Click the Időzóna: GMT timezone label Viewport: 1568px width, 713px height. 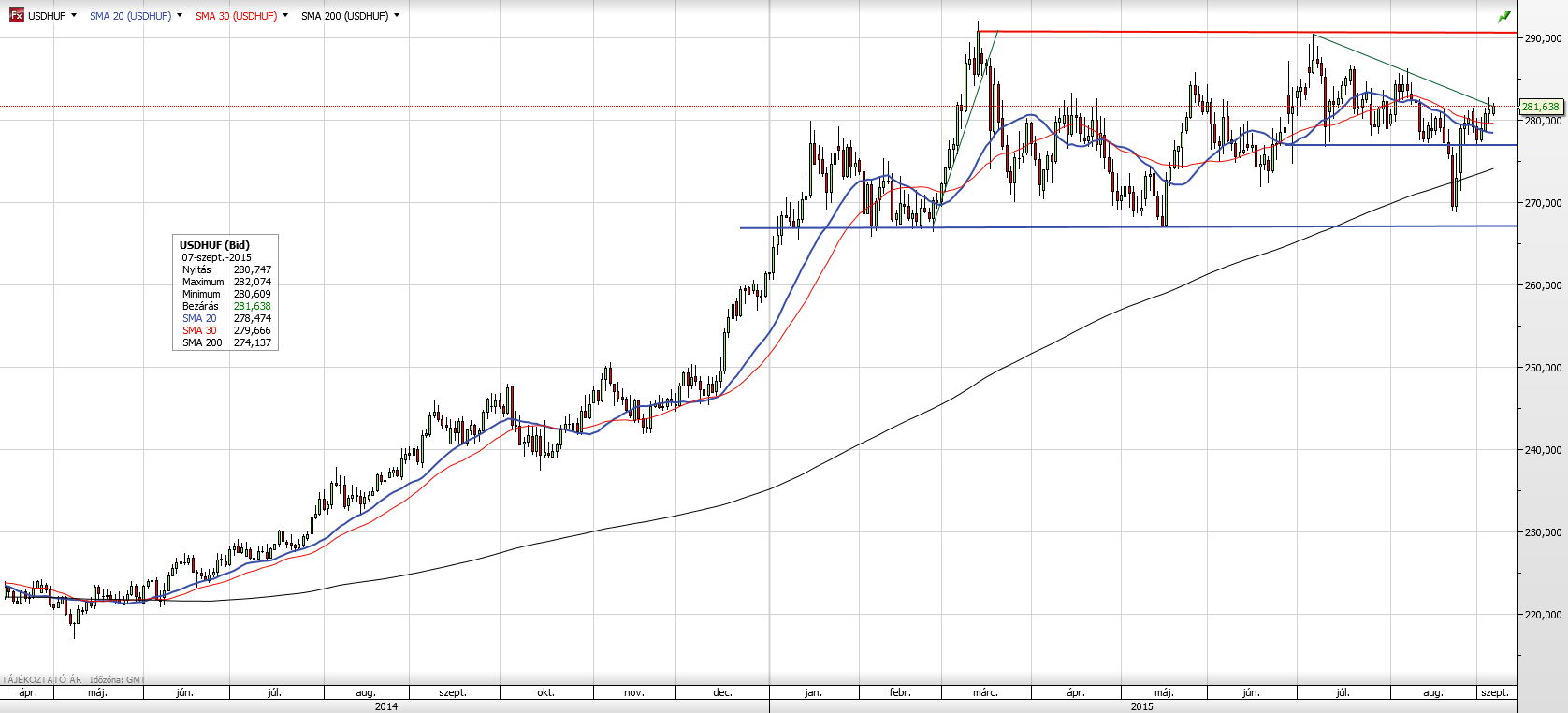(x=118, y=680)
